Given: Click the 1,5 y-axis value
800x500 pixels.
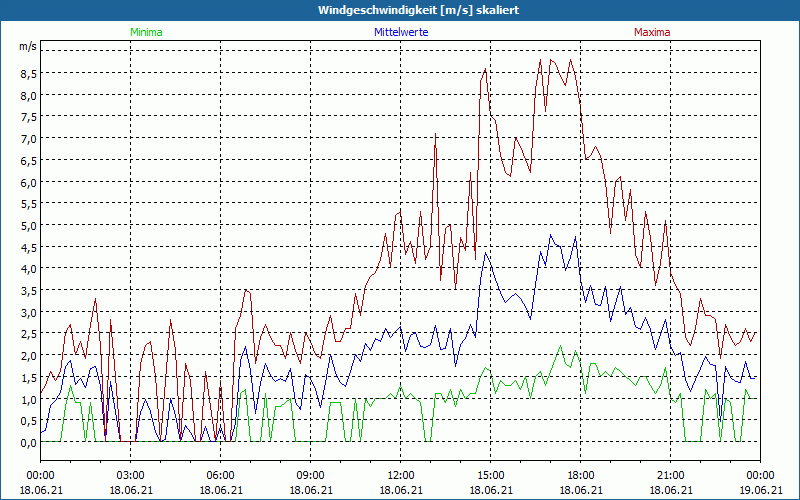Looking at the screenshot, I should pos(28,378).
